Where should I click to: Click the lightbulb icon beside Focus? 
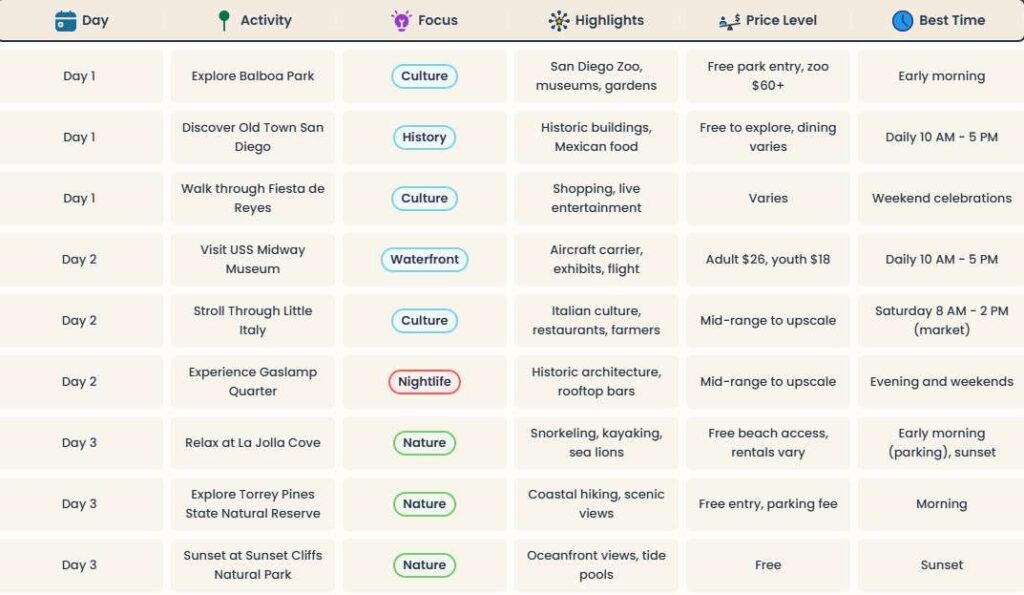pyautogui.click(x=401, y=21)
